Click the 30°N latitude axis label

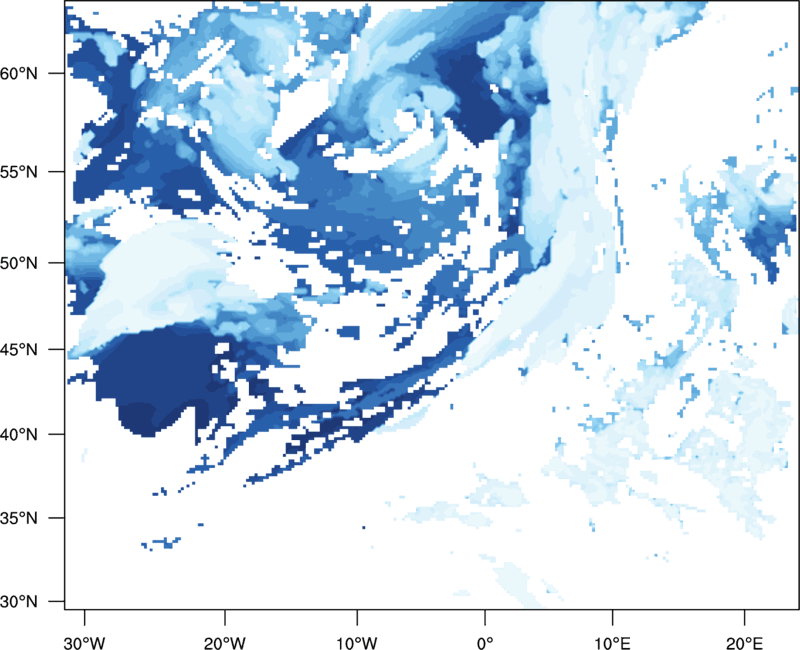[19, 602]
